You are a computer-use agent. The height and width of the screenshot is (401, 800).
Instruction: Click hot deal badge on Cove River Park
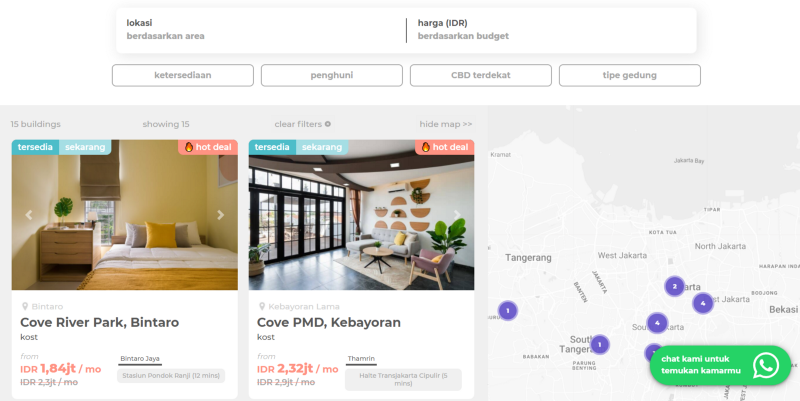point(208,147)
